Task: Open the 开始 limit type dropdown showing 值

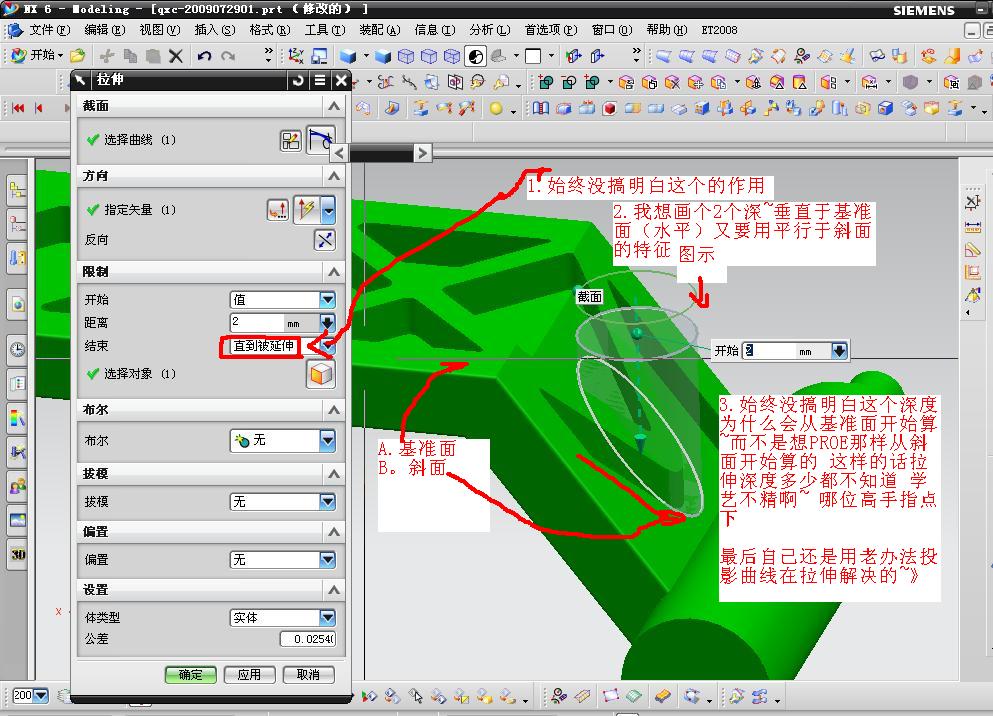Action: 327,299
